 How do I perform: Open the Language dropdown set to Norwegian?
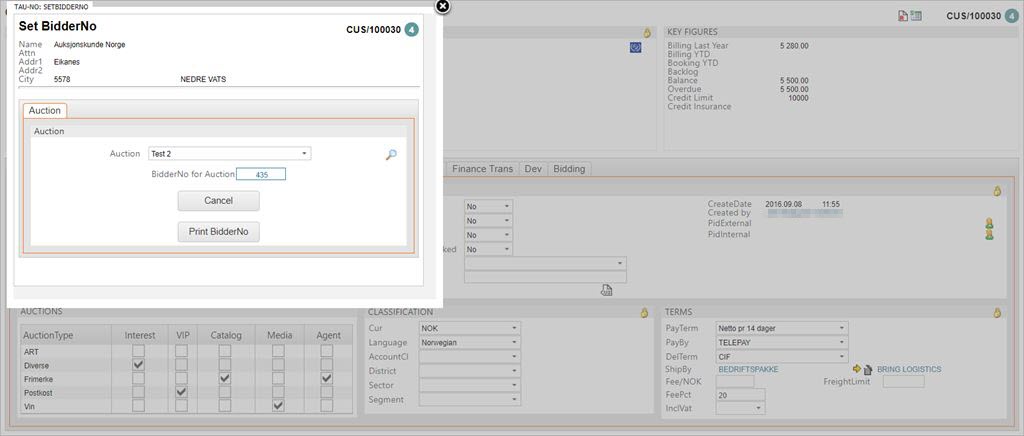470,343
